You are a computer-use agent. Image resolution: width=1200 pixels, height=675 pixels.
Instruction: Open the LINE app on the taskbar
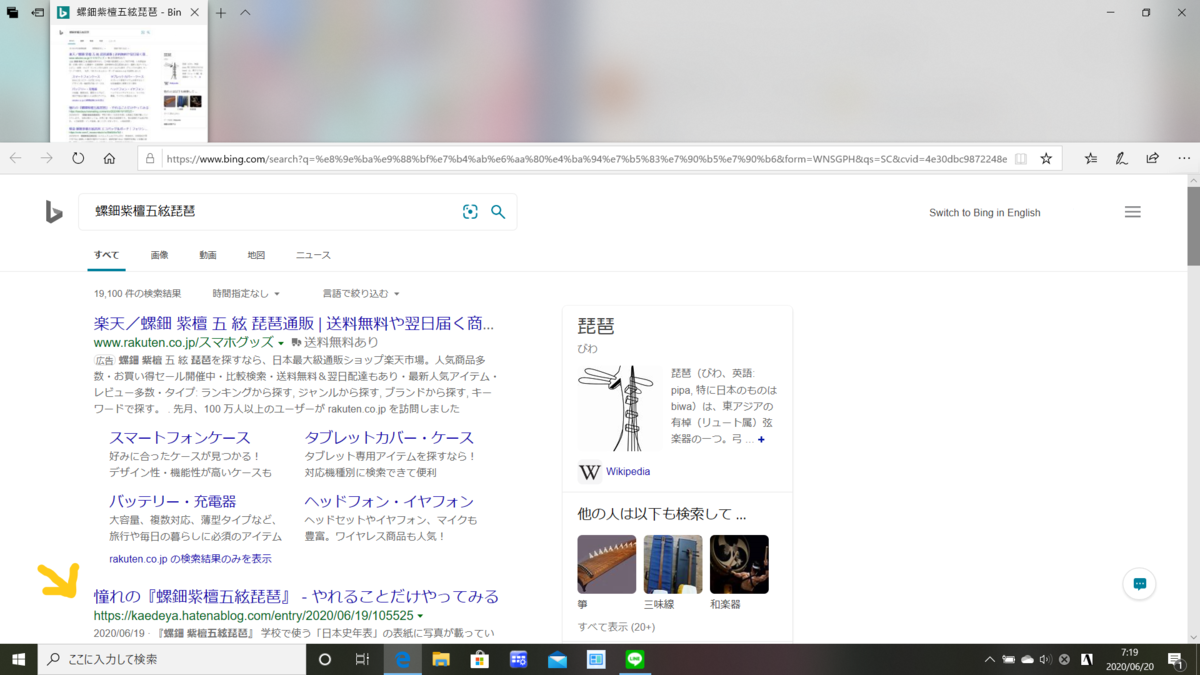tap(635, 660)
